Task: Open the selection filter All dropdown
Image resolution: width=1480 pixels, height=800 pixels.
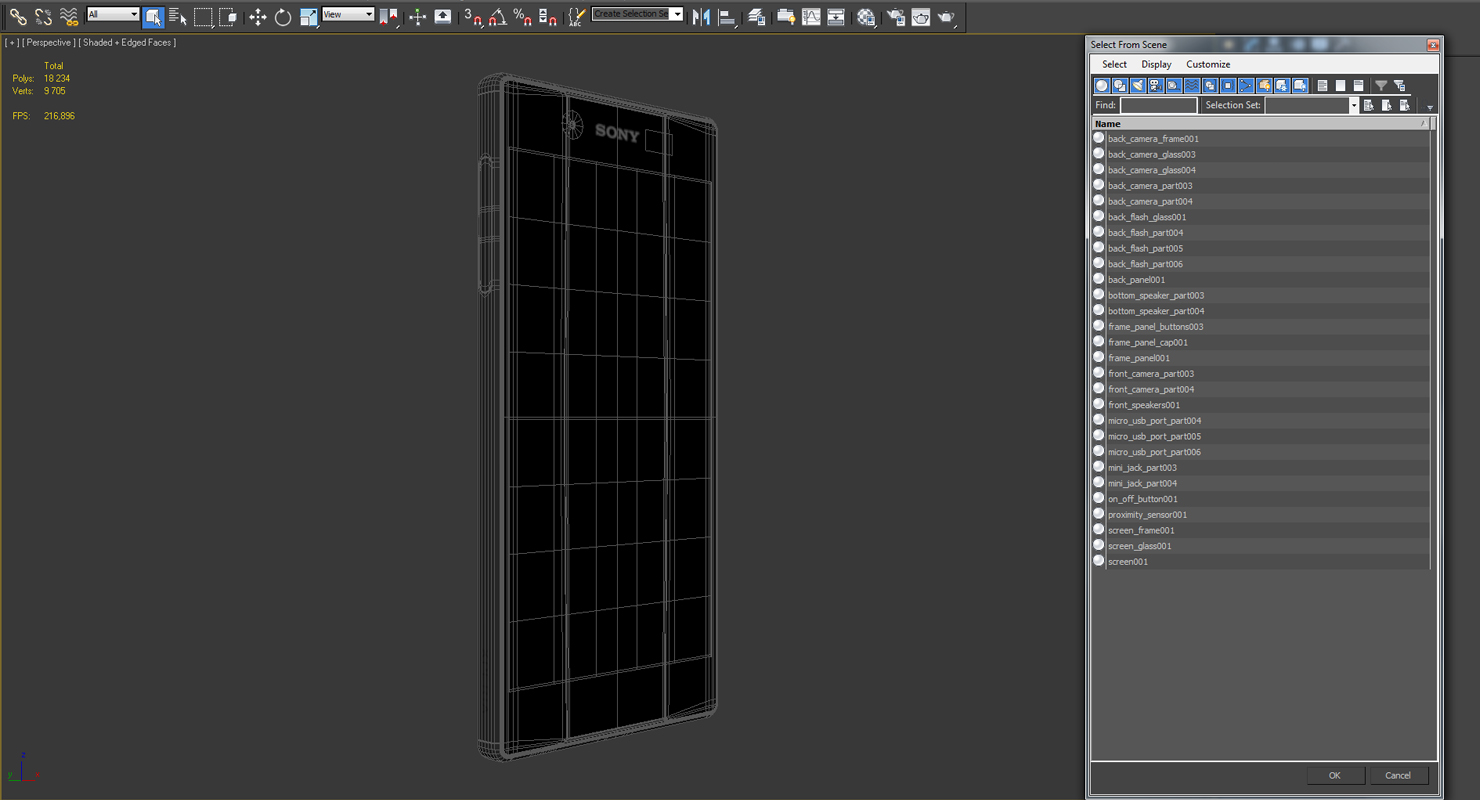Action: pyautogui.click(x=113, y=14)
